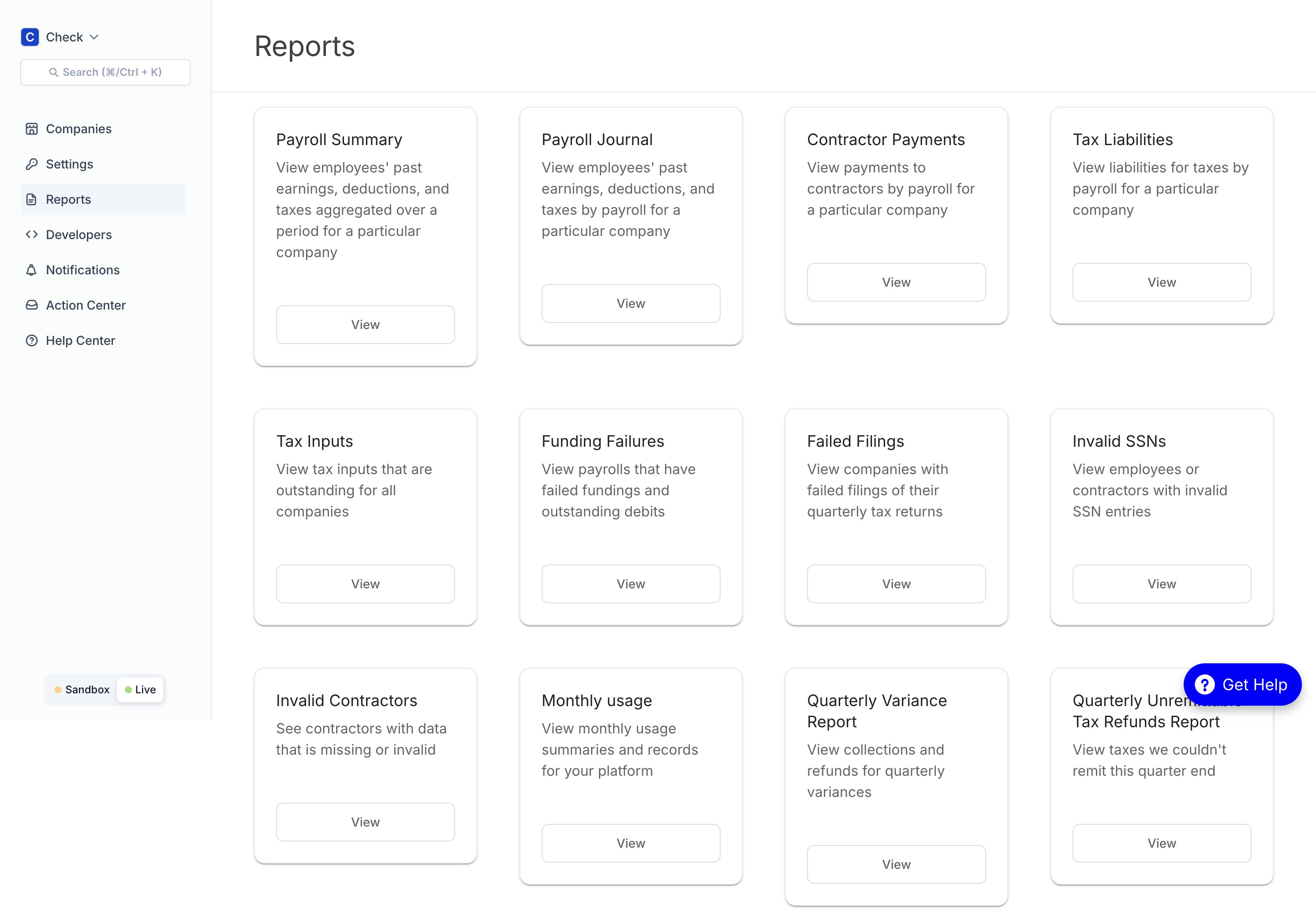Click the Notifications bell icon

pyautogui.click(x=31, y=270)
